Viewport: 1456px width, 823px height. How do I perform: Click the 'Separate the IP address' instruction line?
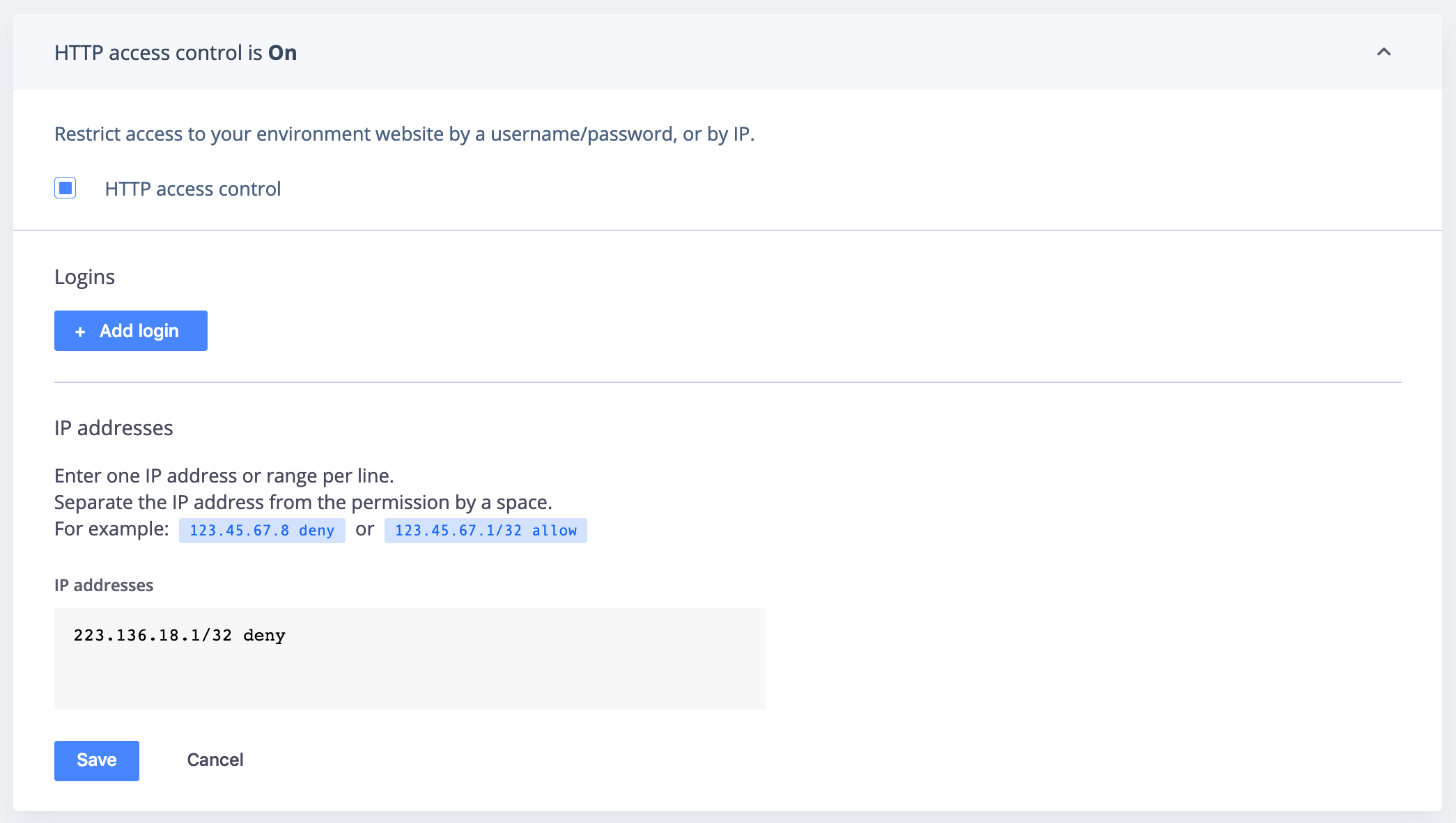click(x=303, y=503)
